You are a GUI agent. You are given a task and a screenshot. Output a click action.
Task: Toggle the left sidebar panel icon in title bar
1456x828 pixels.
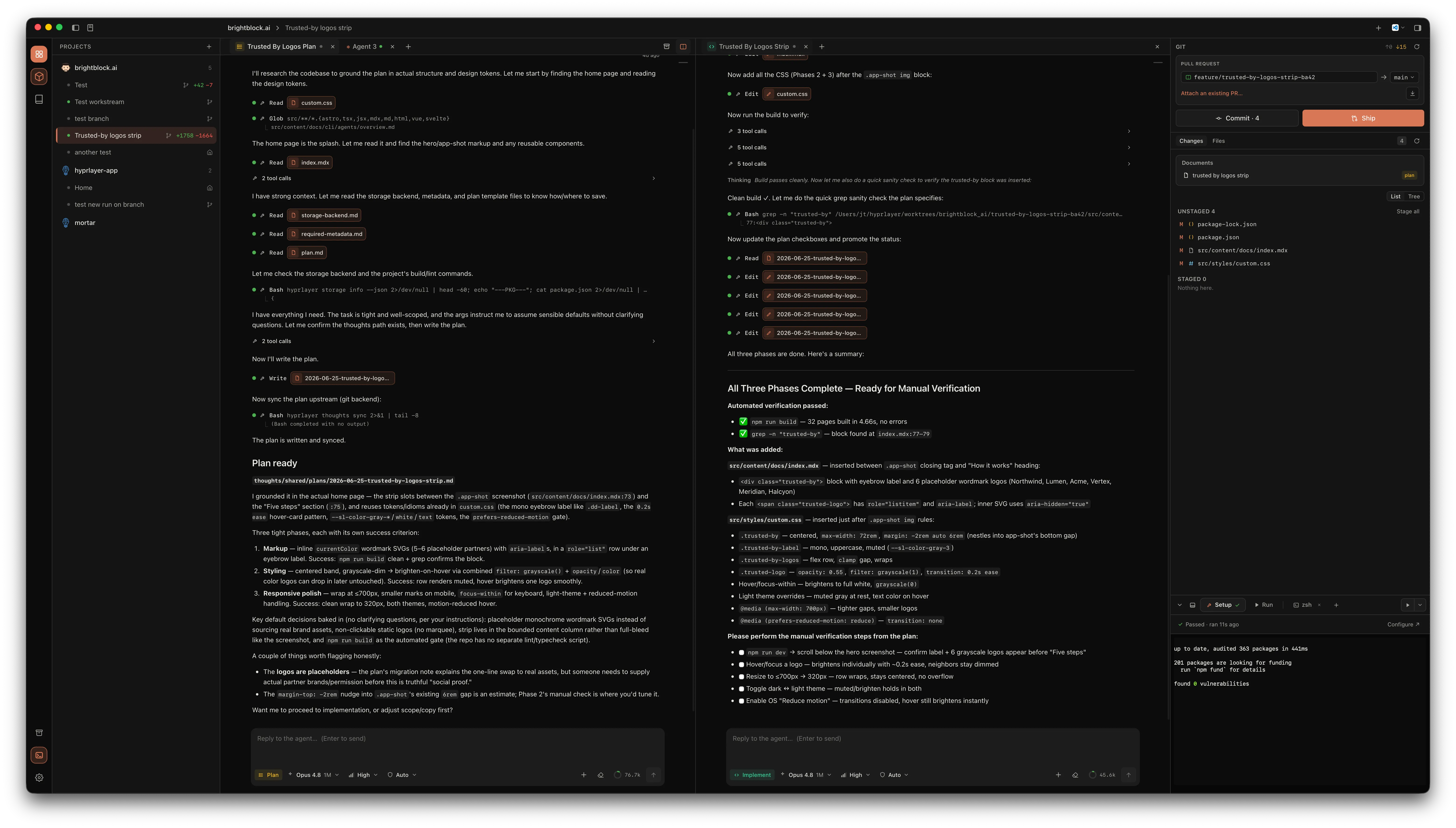(76, 27)
